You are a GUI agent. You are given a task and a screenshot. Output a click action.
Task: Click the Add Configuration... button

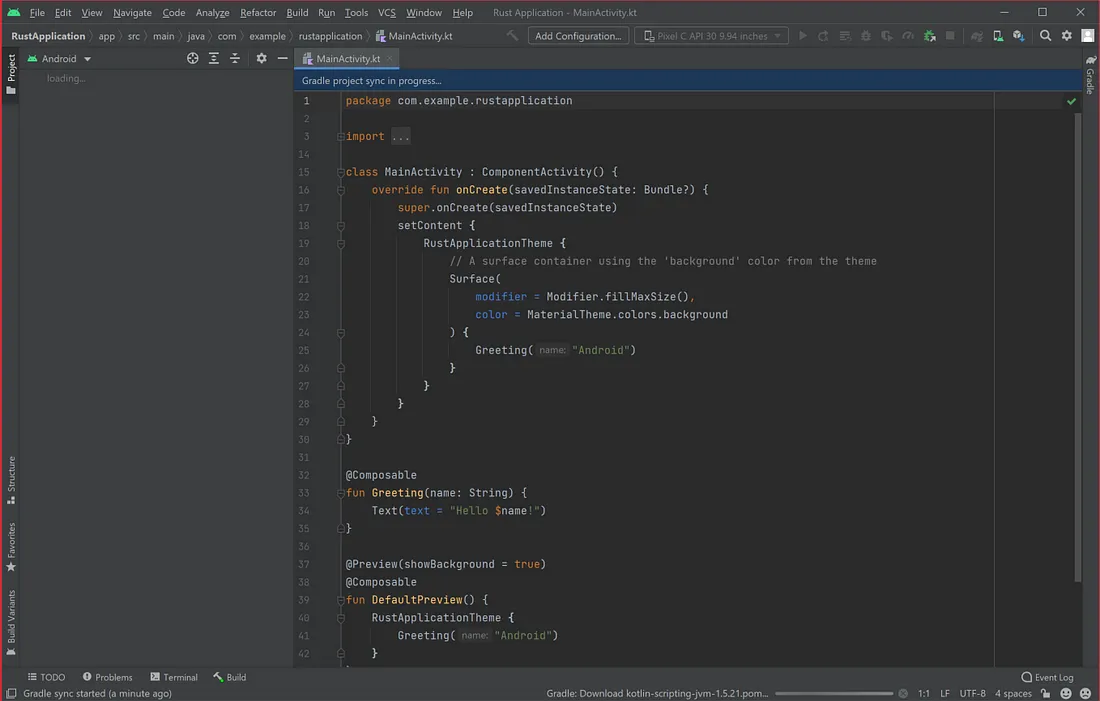[x=578, y=36]
